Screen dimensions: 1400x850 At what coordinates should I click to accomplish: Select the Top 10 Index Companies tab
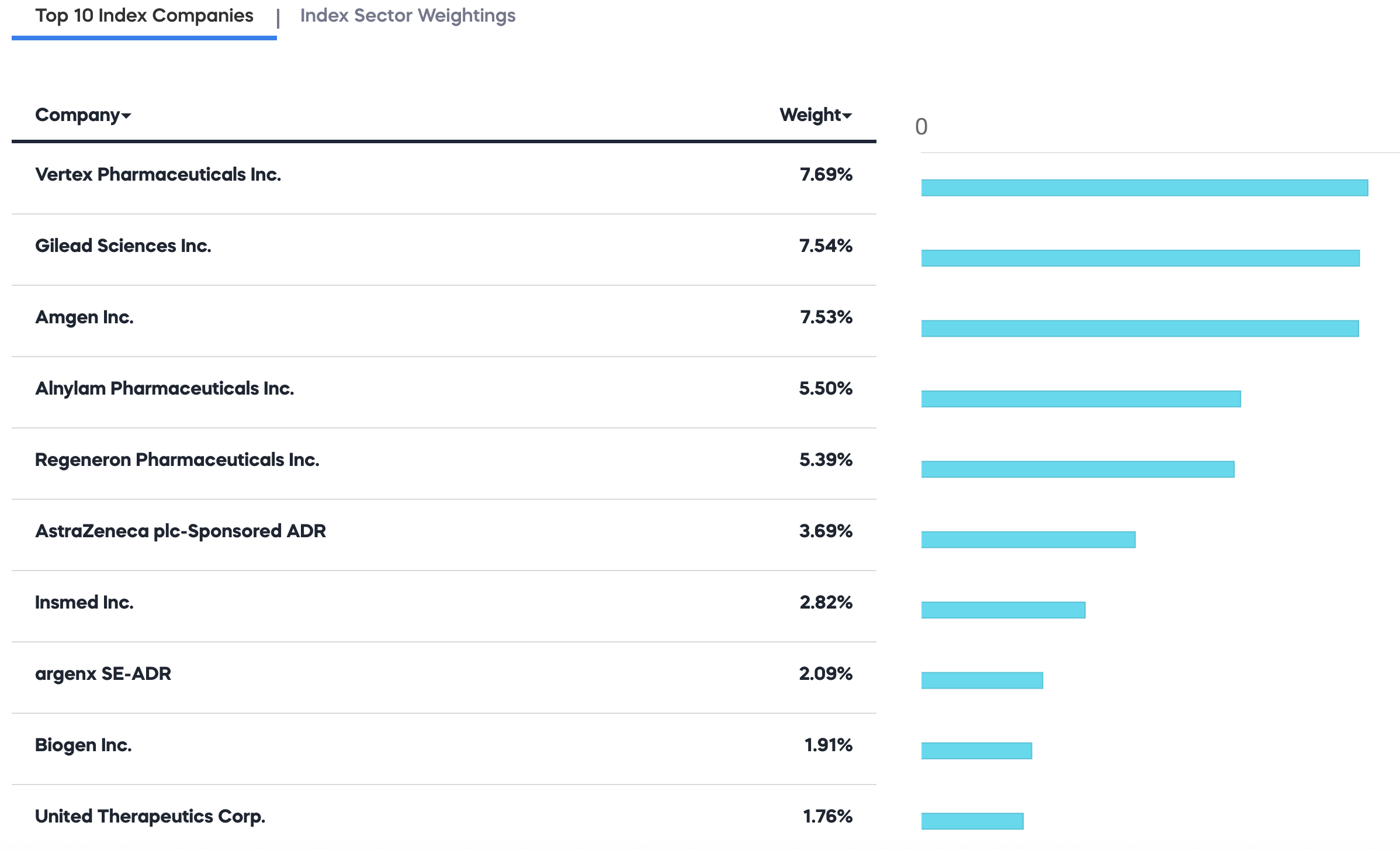pyautogui.click(x=144, y=16)
